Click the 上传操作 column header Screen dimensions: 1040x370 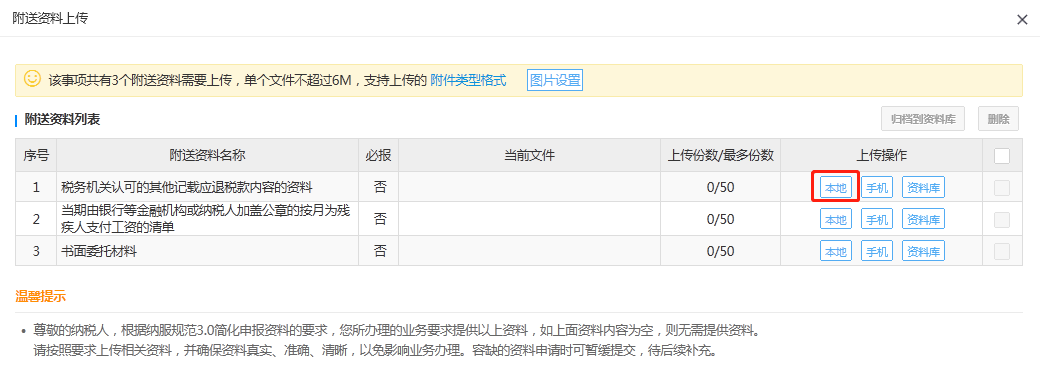click(881, 156)
